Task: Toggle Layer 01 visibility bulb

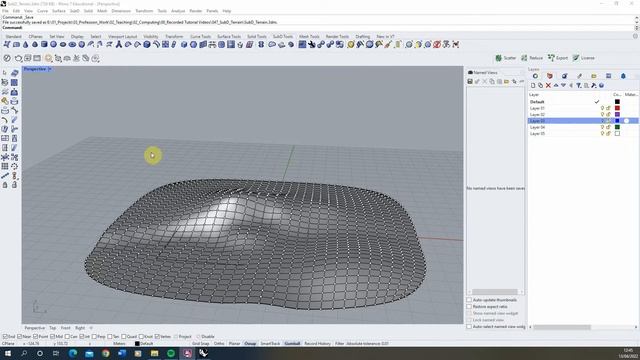Action: coord(602,108)
